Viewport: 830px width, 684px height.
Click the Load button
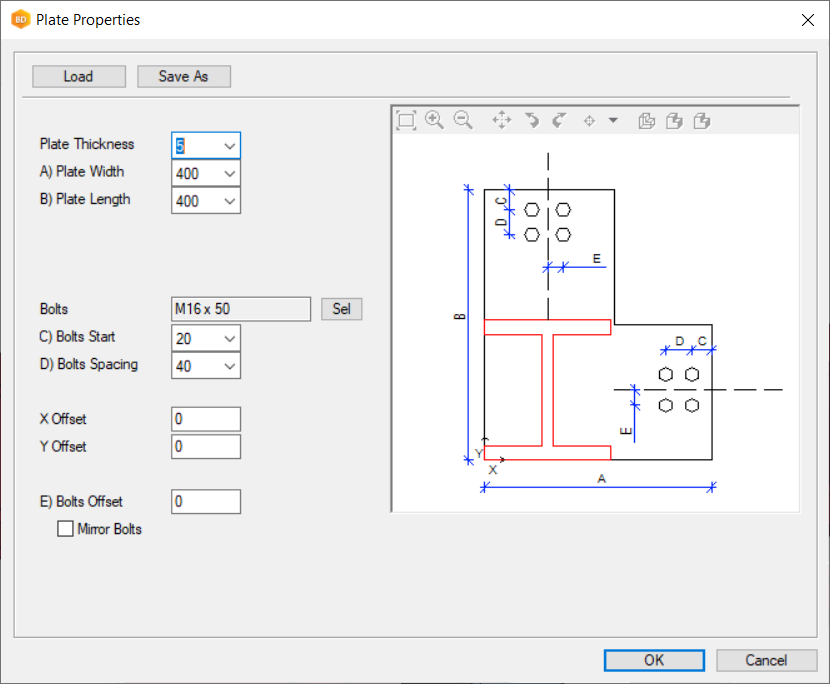pos(79,77)
